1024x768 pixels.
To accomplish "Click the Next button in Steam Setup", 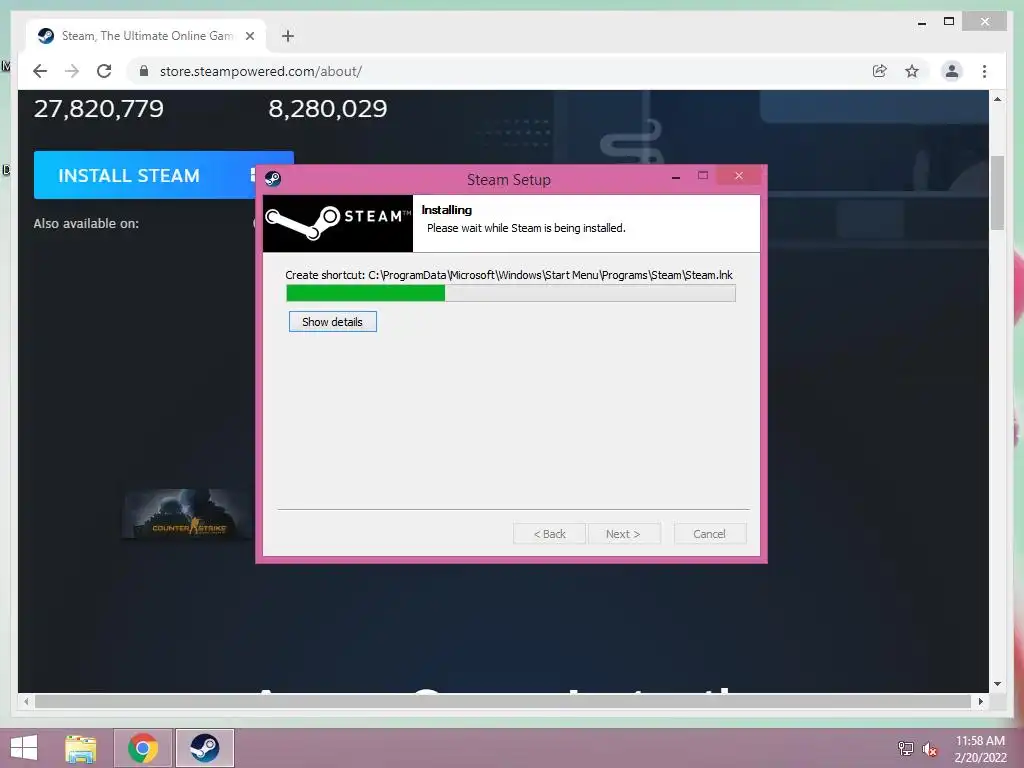I will [x=623, y=534].
